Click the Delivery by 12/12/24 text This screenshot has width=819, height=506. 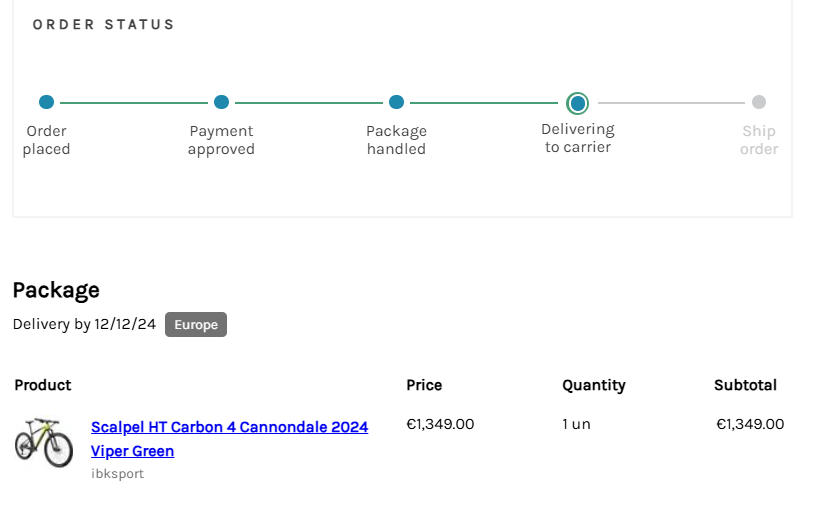click(x=84, y=325)
